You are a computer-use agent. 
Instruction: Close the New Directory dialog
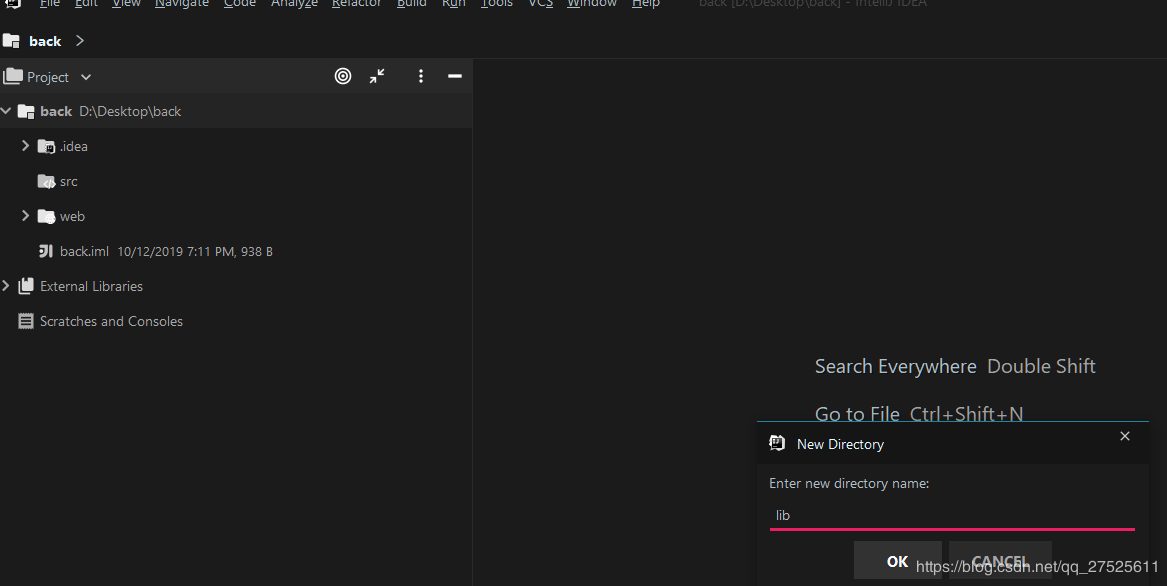tap(1125, 437)
